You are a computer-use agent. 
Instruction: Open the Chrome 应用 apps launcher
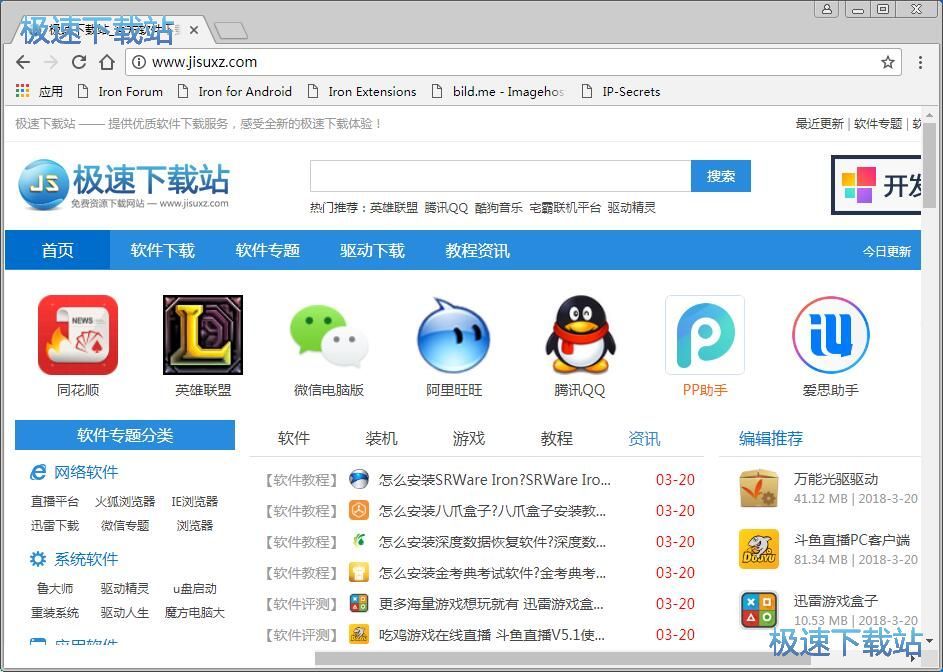[21, 91]
